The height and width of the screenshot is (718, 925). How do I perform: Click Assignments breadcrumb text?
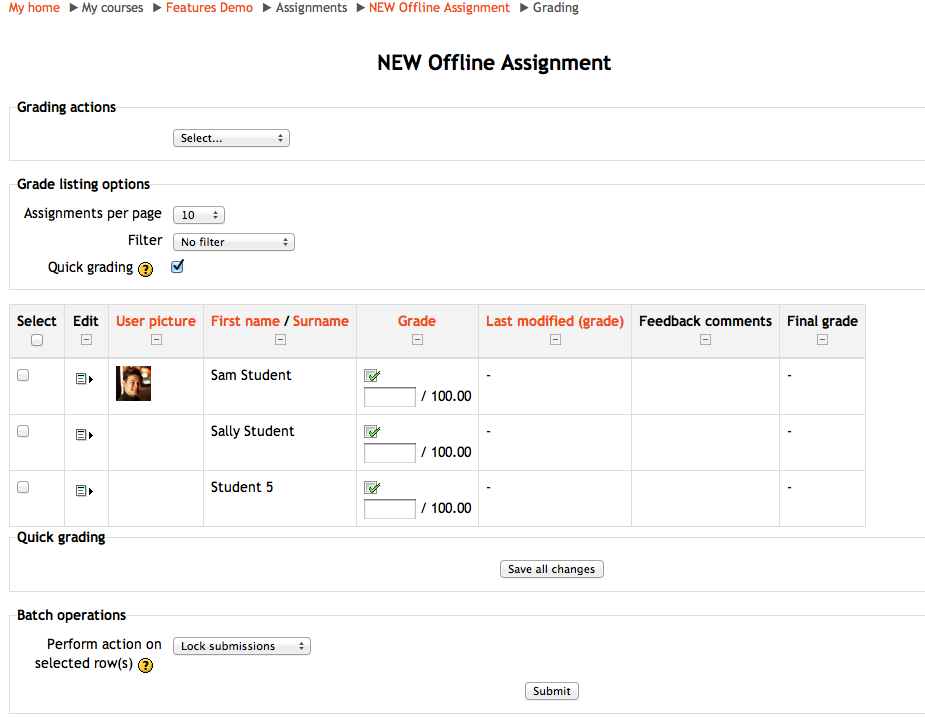pos(311,8)
